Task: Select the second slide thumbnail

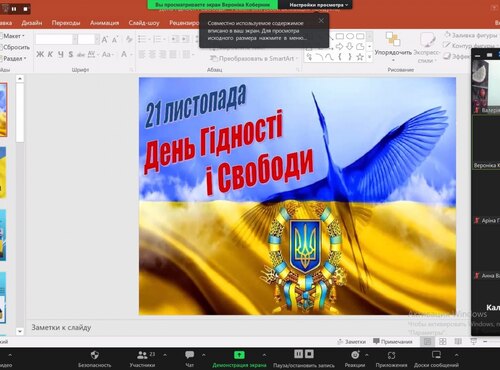Action: (x=3, y=172)
